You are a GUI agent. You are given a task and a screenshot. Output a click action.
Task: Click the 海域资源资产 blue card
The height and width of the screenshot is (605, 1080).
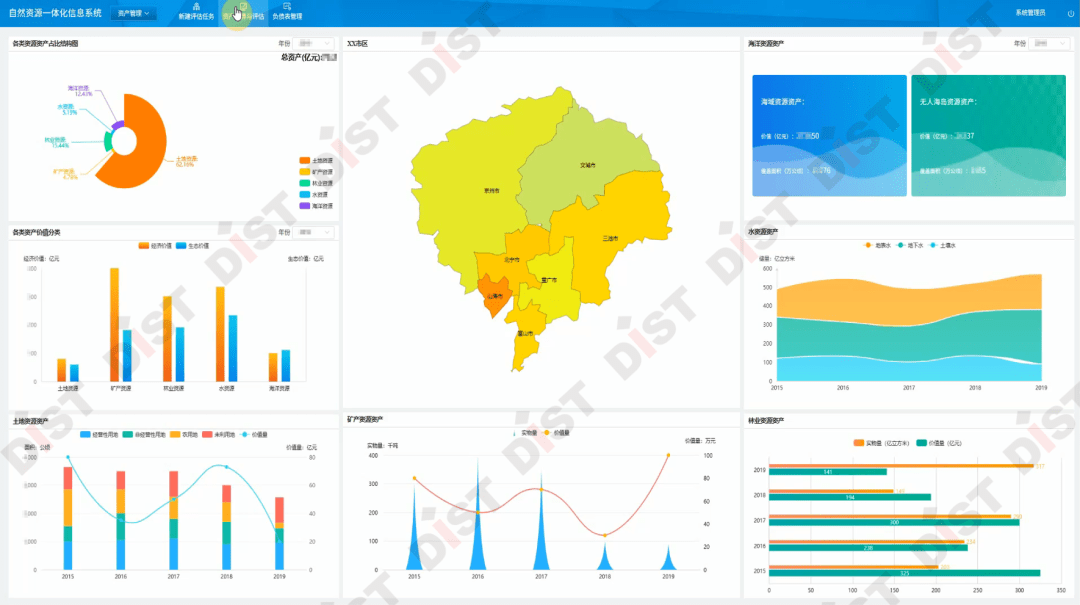tap(829, 136)
